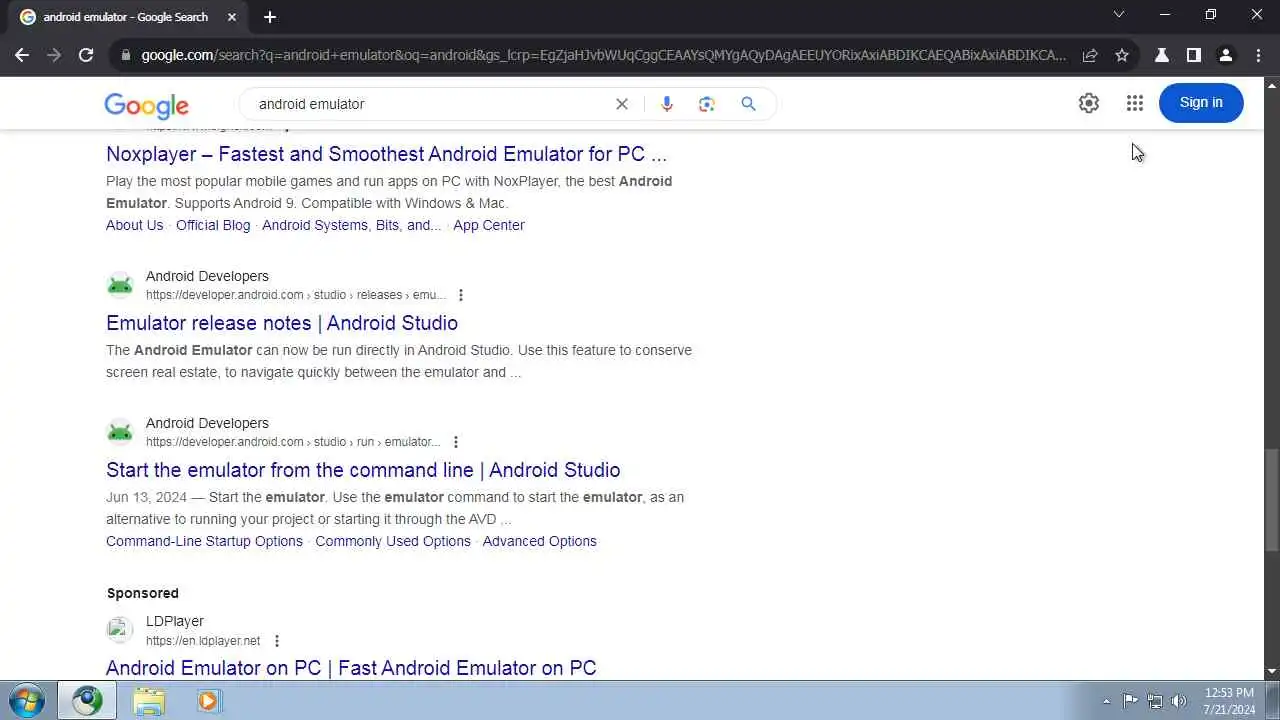The image size is (1280, 720).
Task: Click the page vertical scrollbar thumb
Action: [1272, 500]
